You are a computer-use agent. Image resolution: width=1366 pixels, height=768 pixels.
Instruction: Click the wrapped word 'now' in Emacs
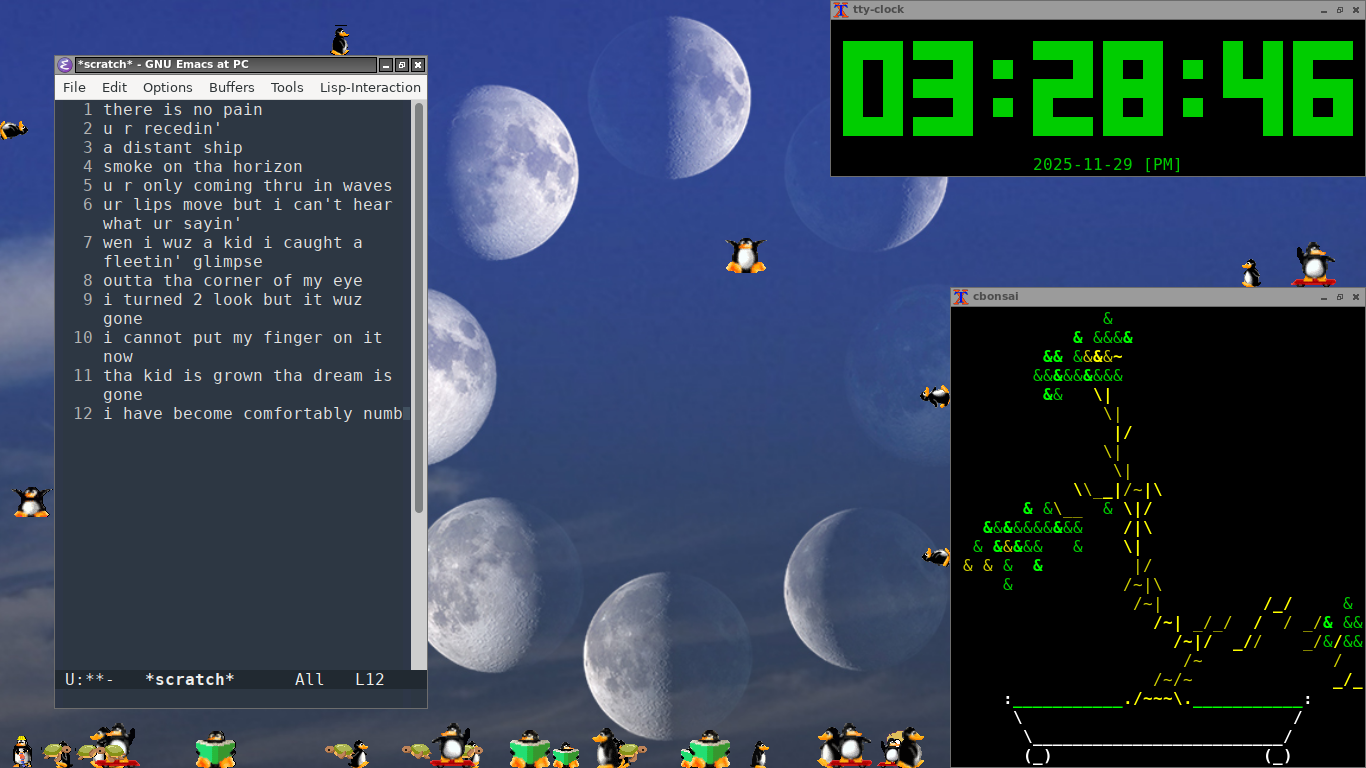point(118,357)
